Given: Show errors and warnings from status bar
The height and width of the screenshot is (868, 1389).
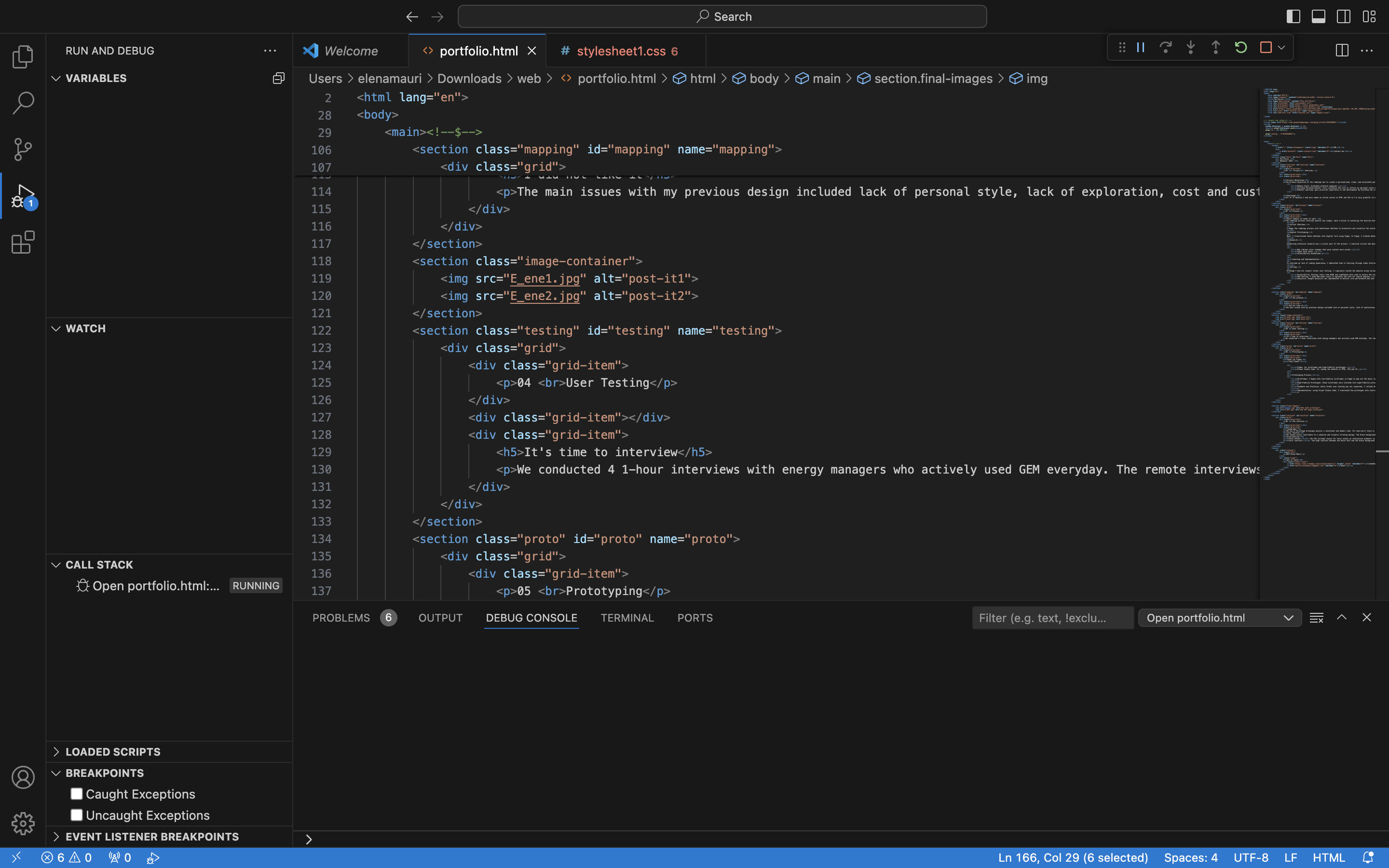Looking at the screenshot, I should [66, 858].
